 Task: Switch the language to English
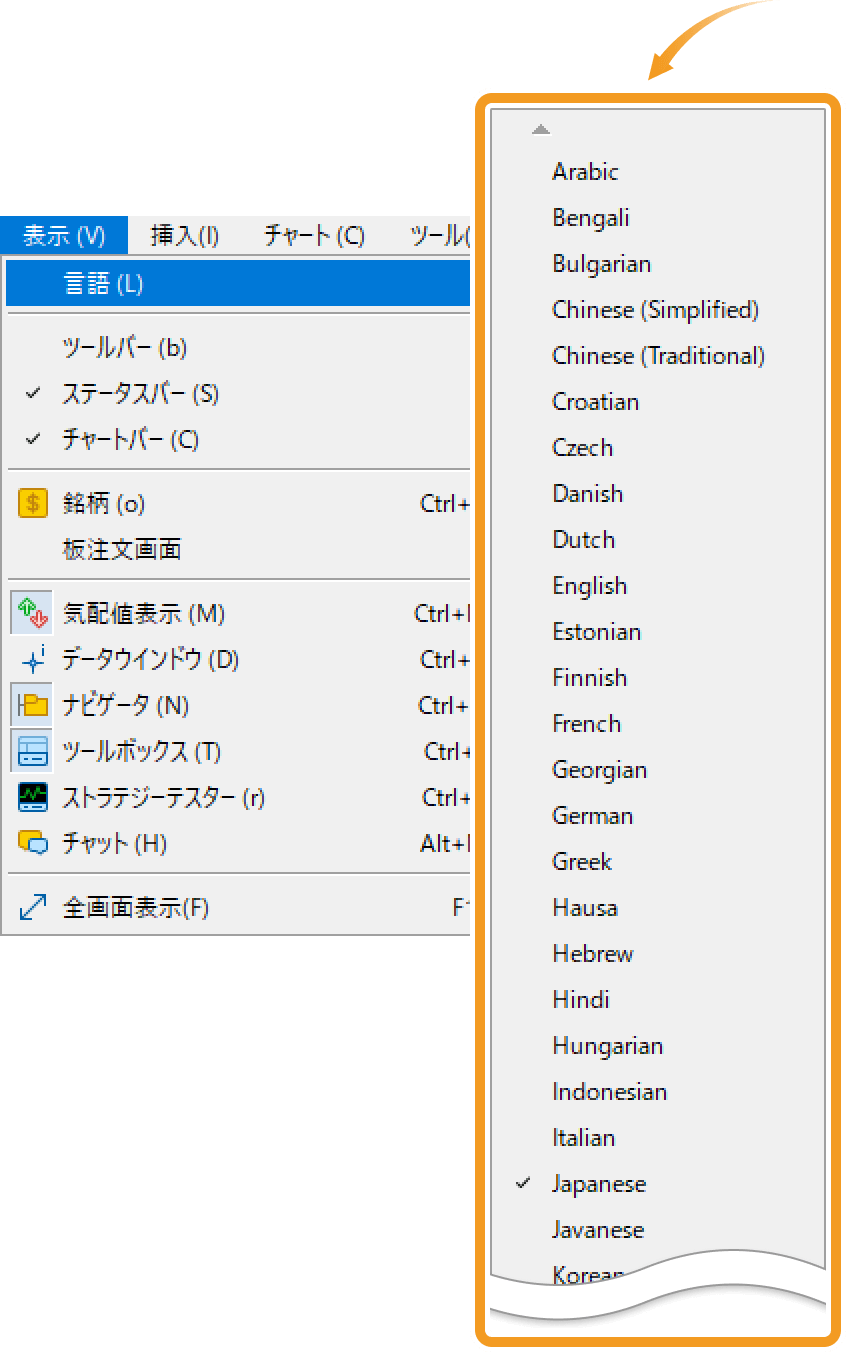pos(590,585)
